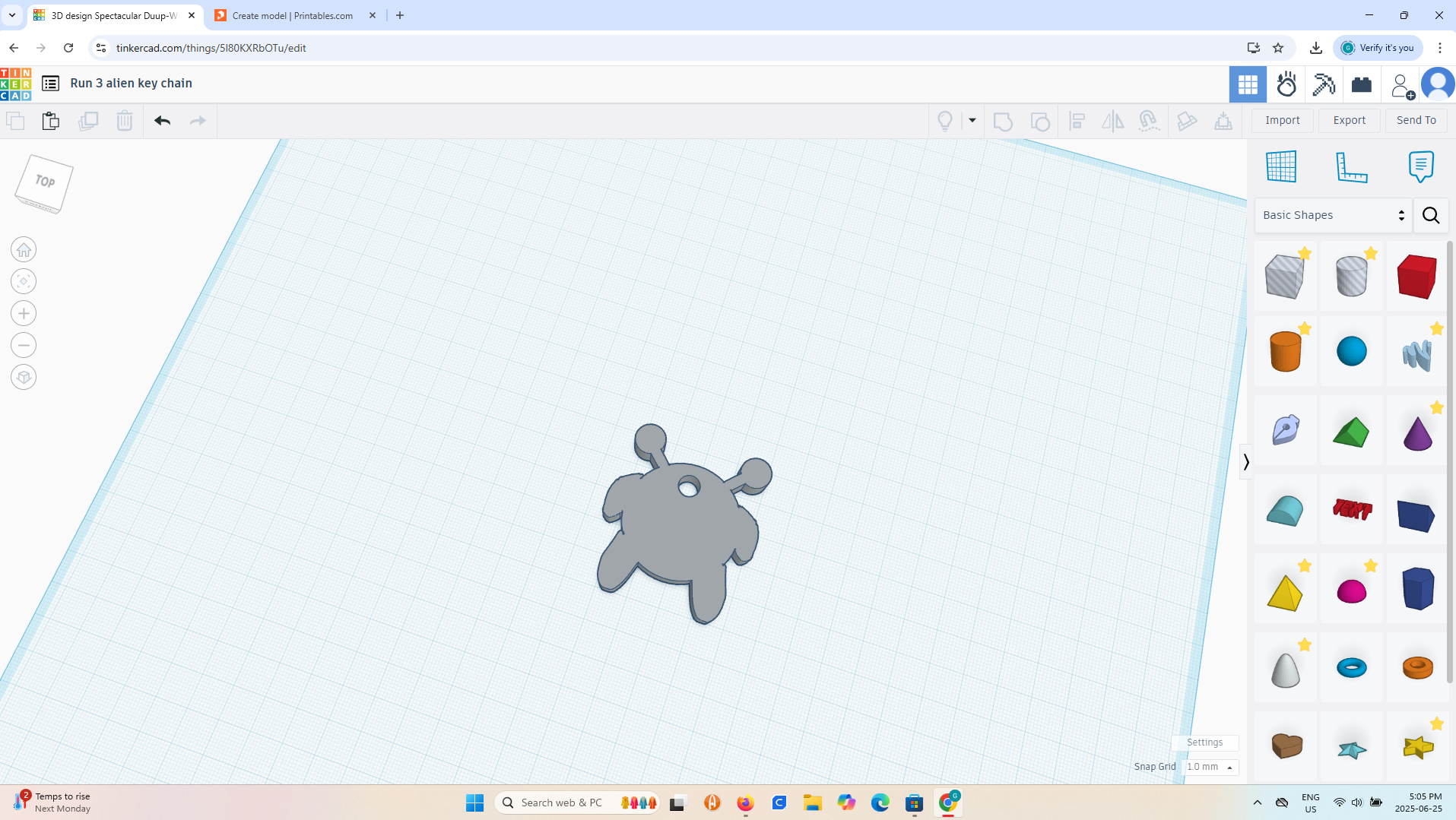Collapse the shapes panel chevron
This screenshot has height=820, width=1456.
pyautogui.click(x=1246, y=462)
